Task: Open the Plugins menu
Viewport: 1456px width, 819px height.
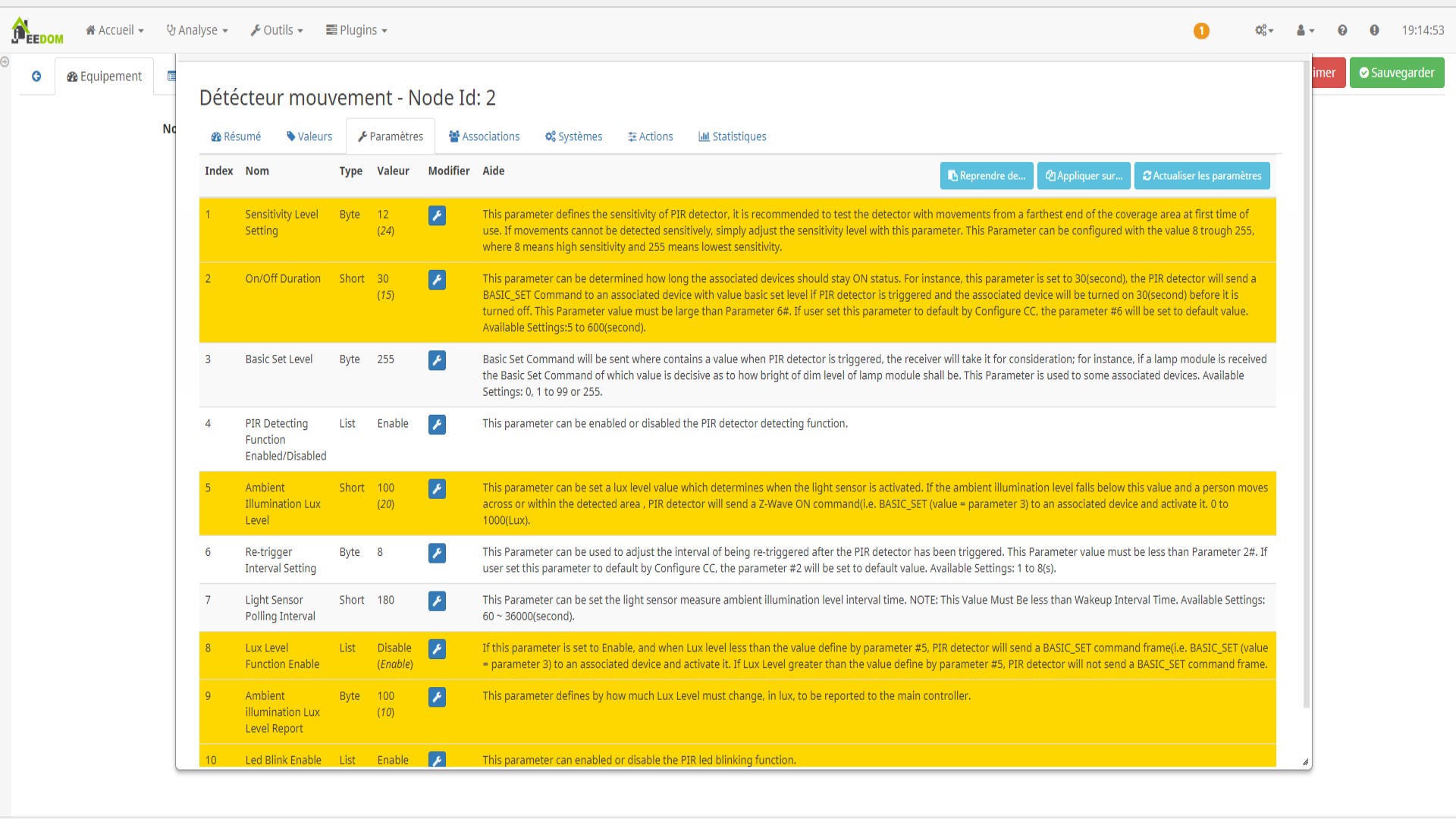Action: [x=356, y=30]
